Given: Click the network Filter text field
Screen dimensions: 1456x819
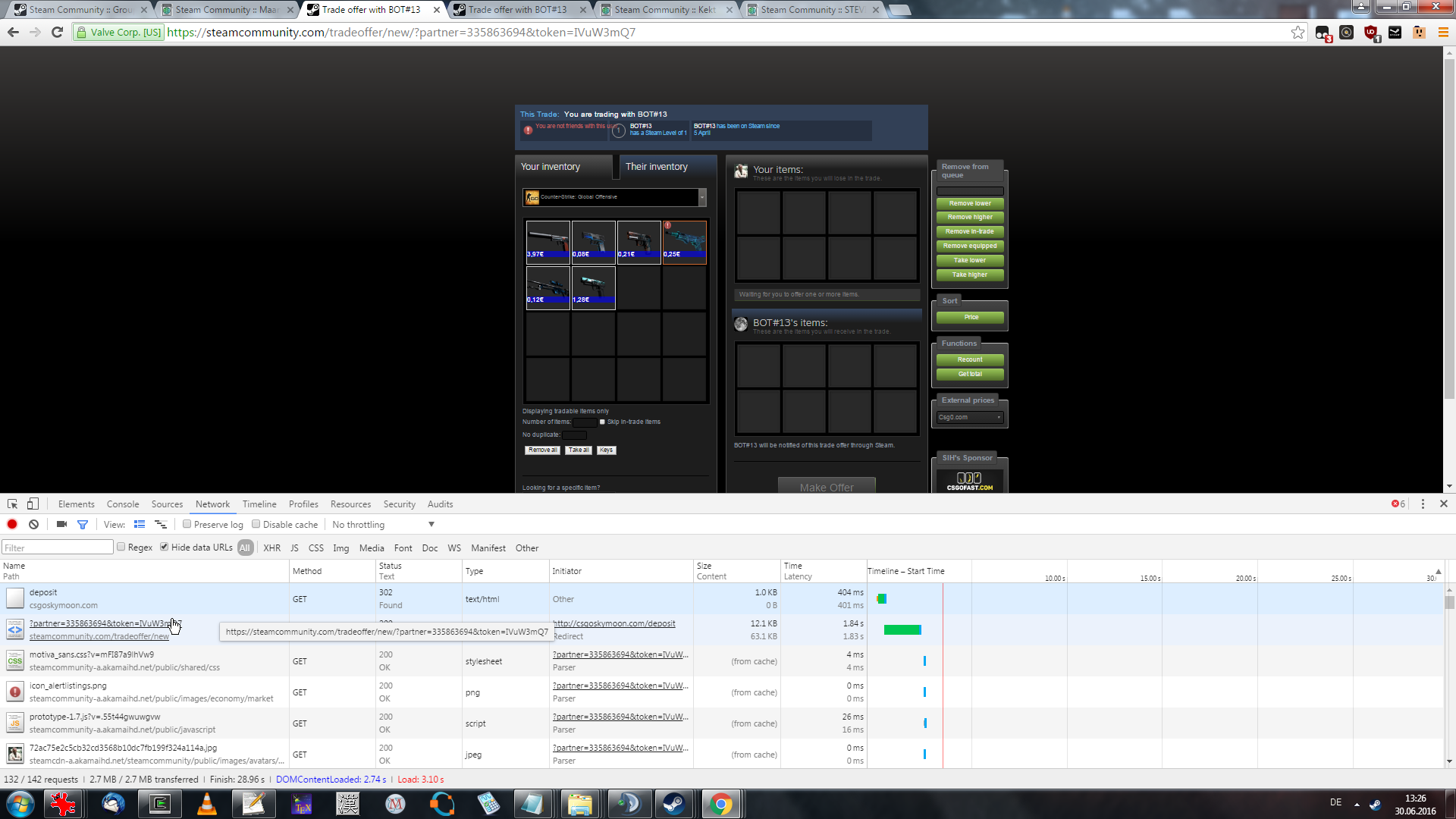Looking at the screenshot, I should click(58, 548).
